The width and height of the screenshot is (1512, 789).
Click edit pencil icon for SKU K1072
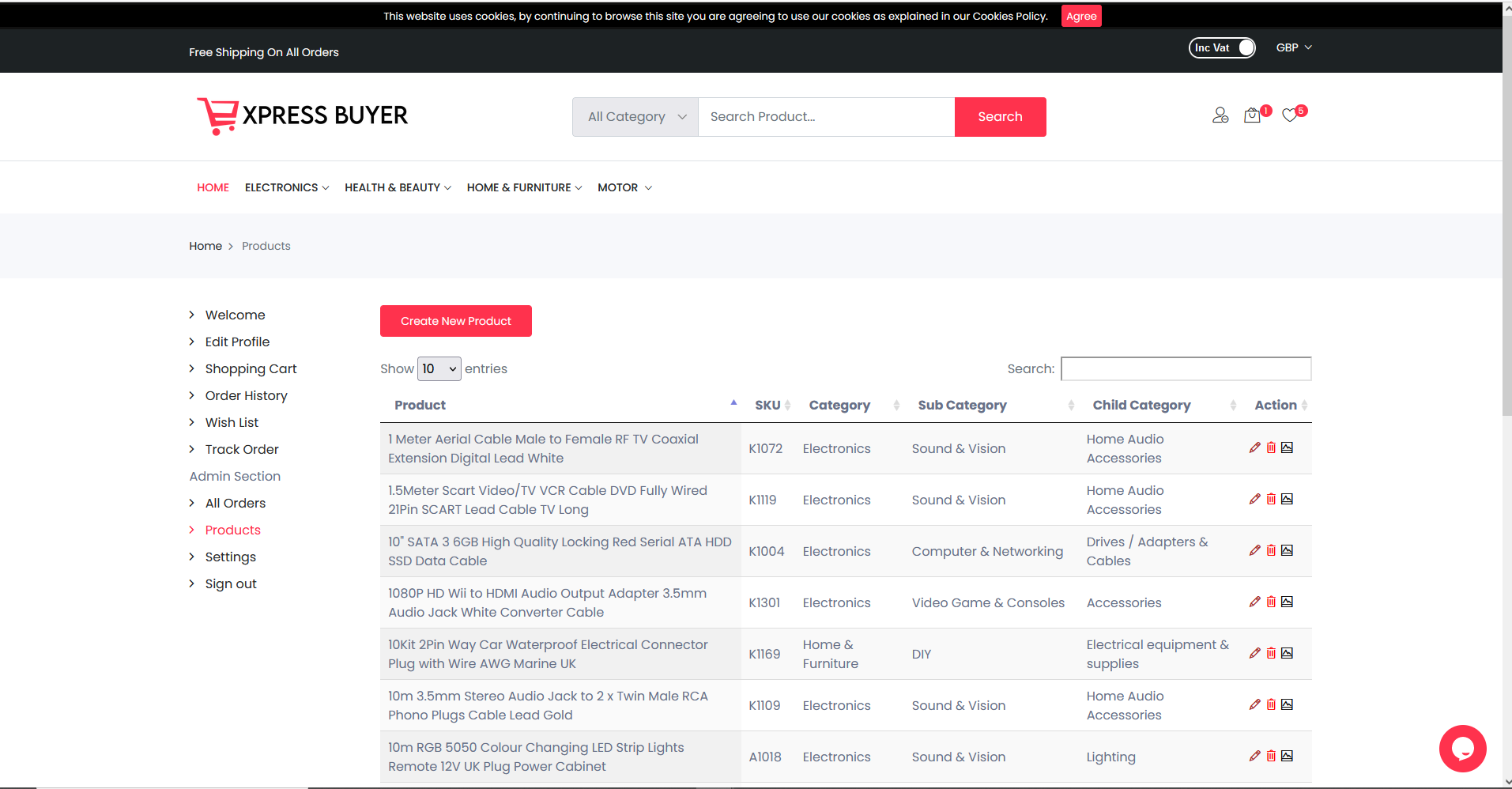pos(1254,448)
